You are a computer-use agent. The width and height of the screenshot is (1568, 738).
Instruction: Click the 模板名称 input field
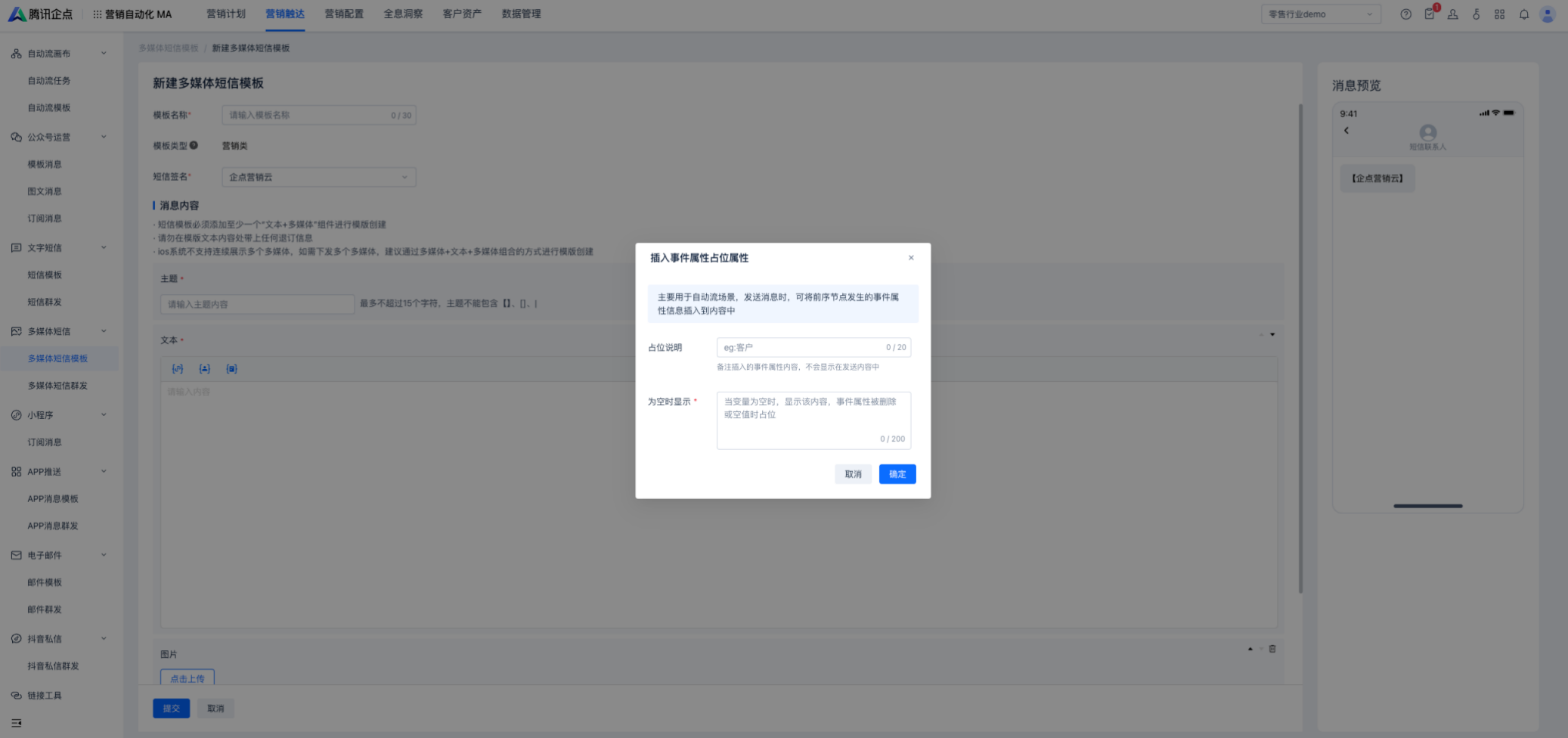[318, 115]
